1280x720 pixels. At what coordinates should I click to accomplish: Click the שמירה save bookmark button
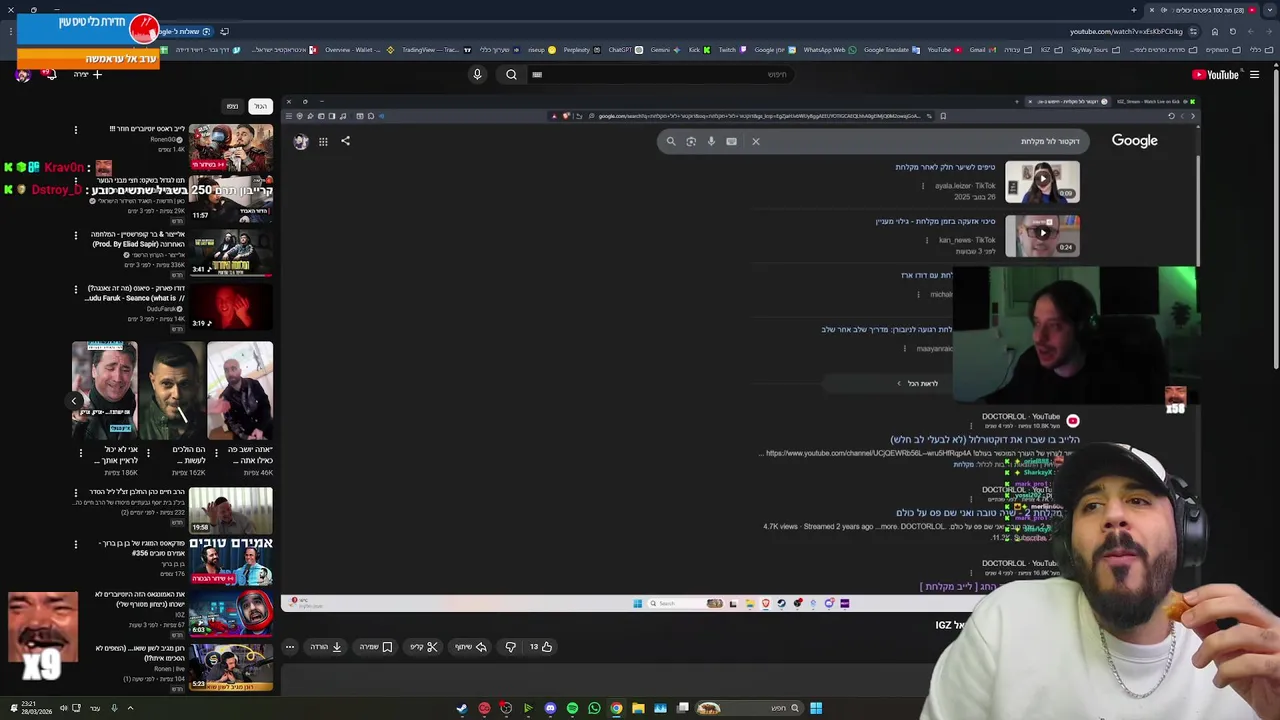pyautogui.click(x=376, y=647)
